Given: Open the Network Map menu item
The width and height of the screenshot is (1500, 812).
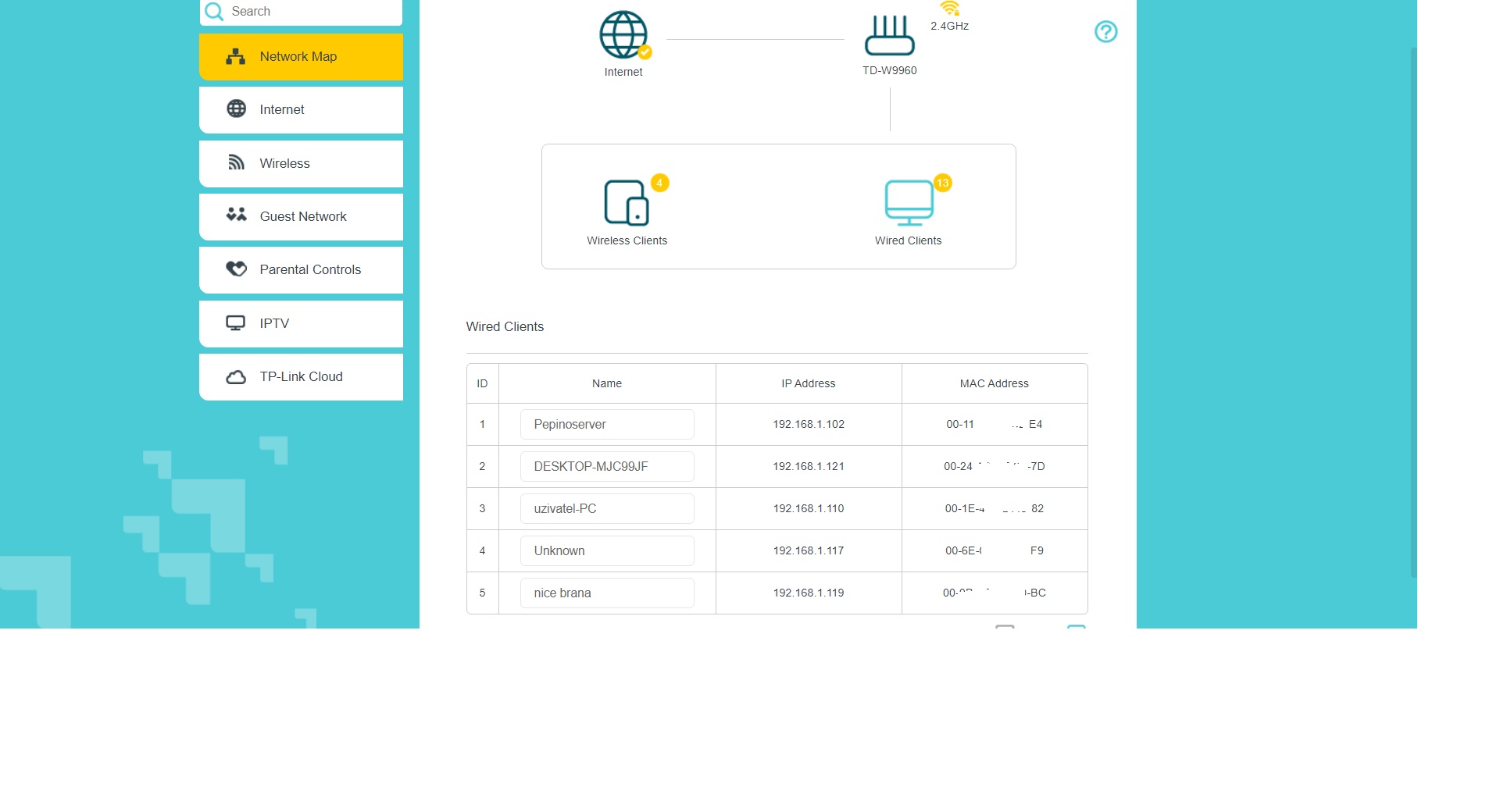Looking at the screenshot, I should [298, 57].
